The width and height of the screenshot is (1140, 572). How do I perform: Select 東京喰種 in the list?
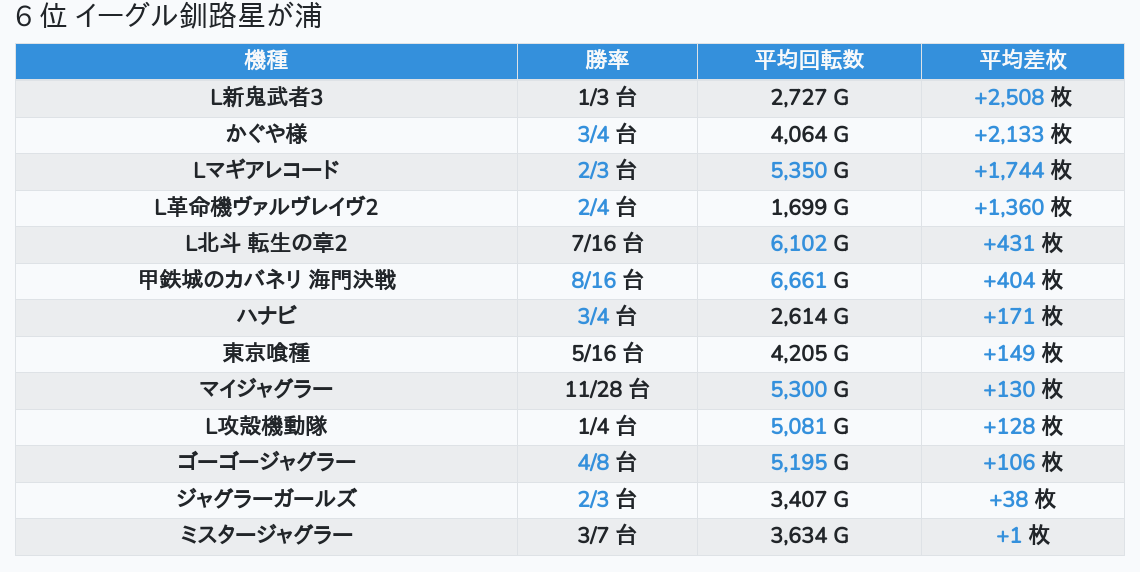[266, 353]
